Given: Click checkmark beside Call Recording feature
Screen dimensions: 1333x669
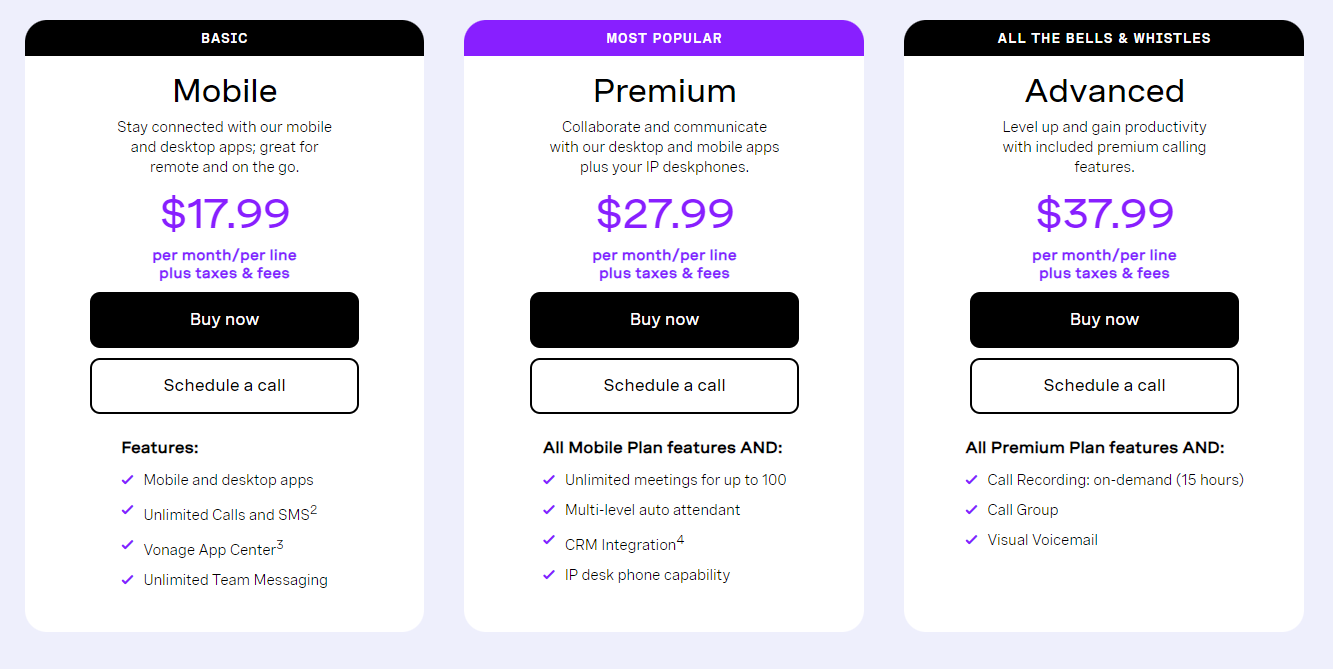Looking at the screenshot, I should tap(971, 480).
